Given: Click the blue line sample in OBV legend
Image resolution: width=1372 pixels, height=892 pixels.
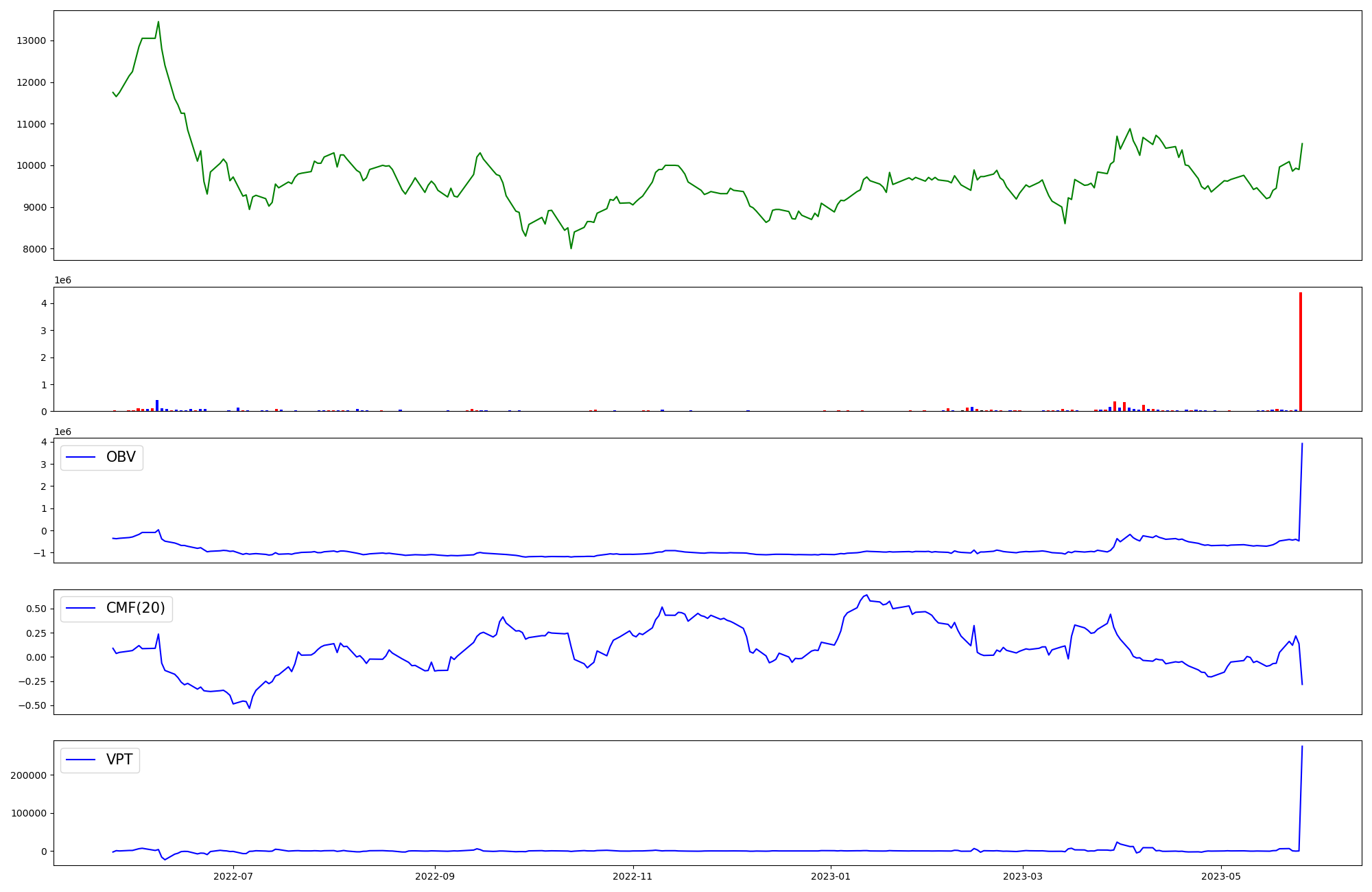Looking at the screenshot, I should (x=81, y=458).
